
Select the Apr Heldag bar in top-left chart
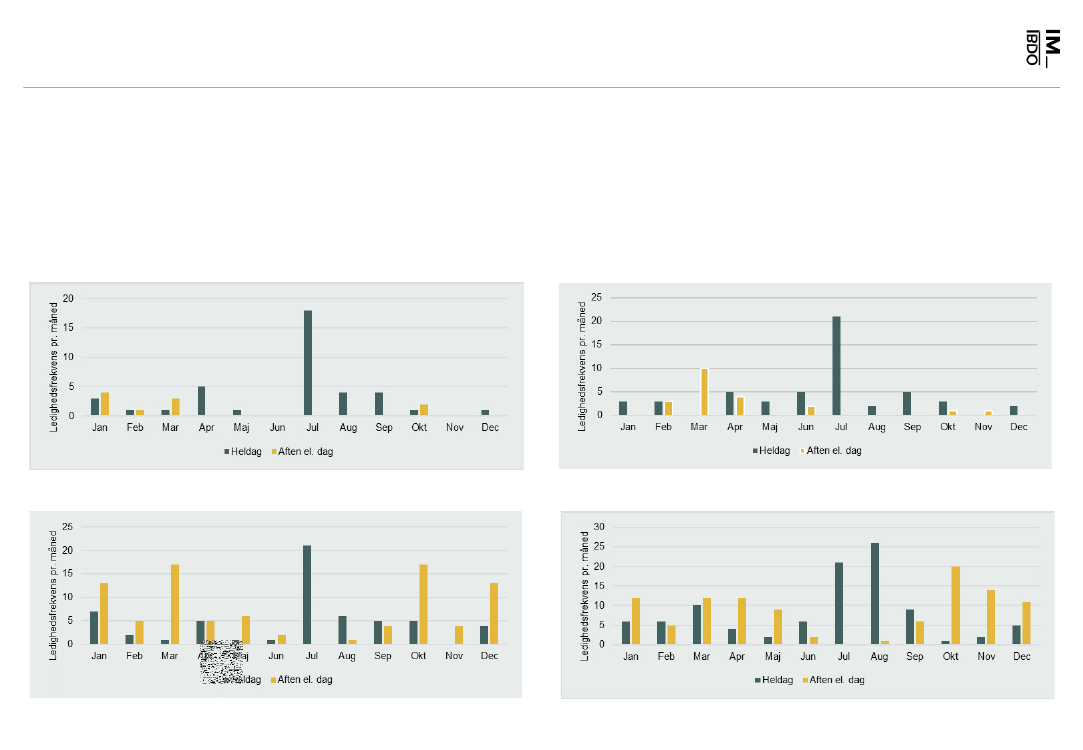coord(202,401)
